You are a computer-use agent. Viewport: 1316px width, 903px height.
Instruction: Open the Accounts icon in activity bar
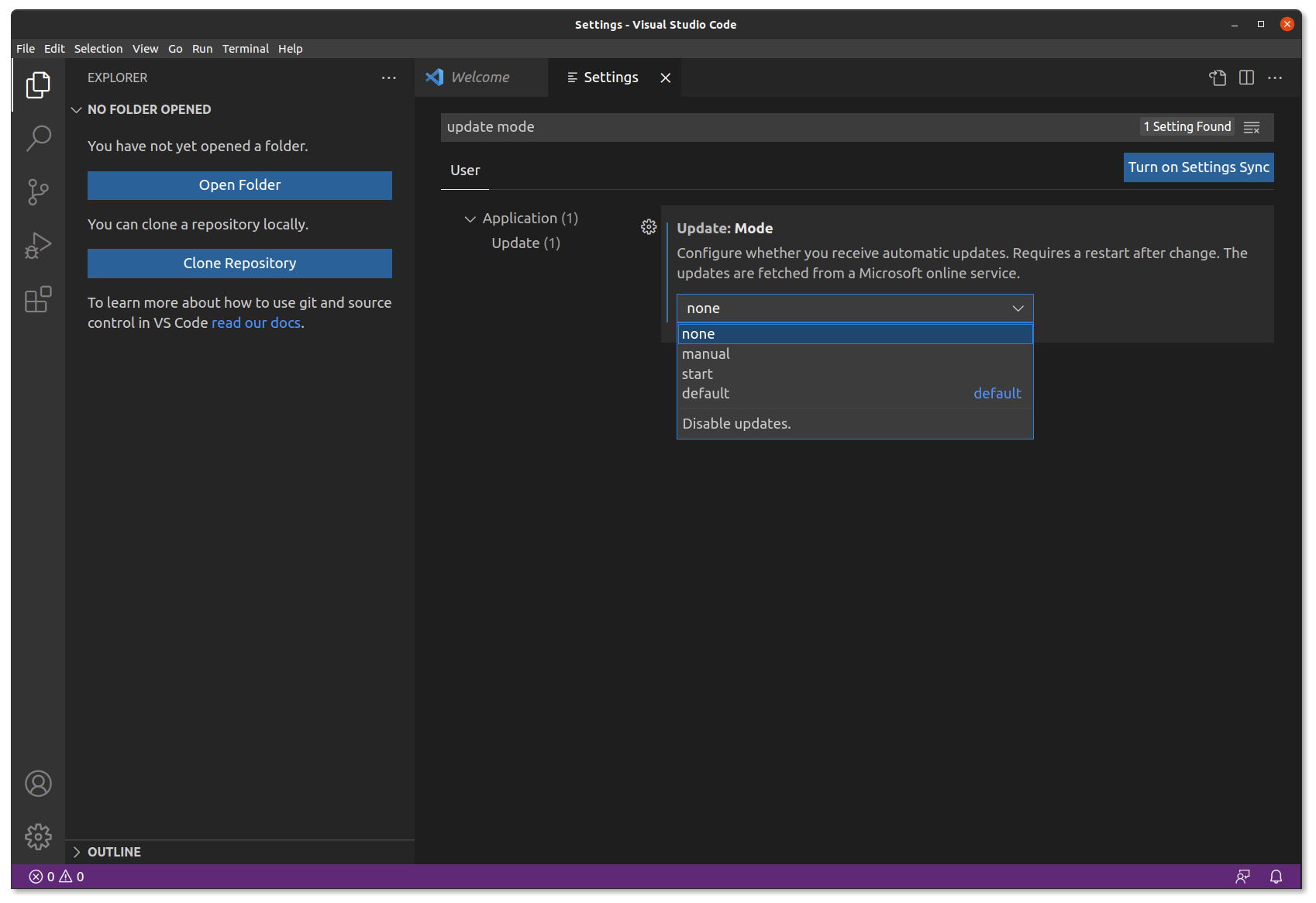[x=38, y=784]
